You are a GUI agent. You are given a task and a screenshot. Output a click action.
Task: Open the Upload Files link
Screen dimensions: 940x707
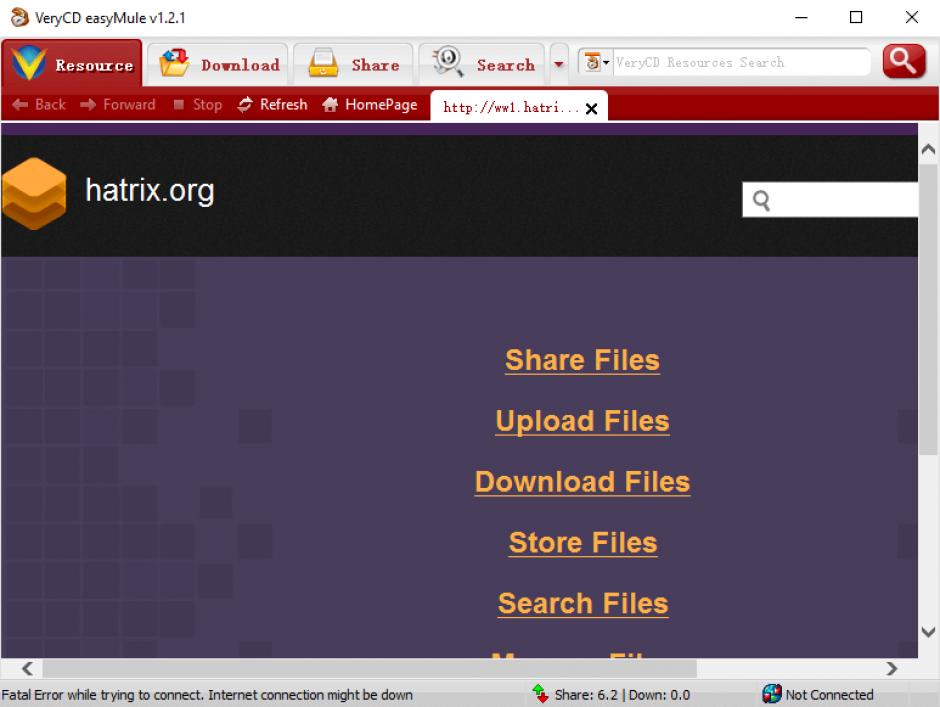[582, 421]
